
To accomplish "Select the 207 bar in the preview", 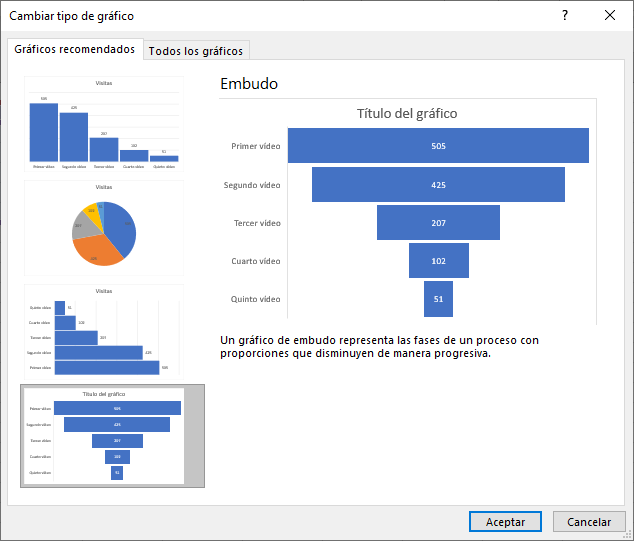I will 438,223.
